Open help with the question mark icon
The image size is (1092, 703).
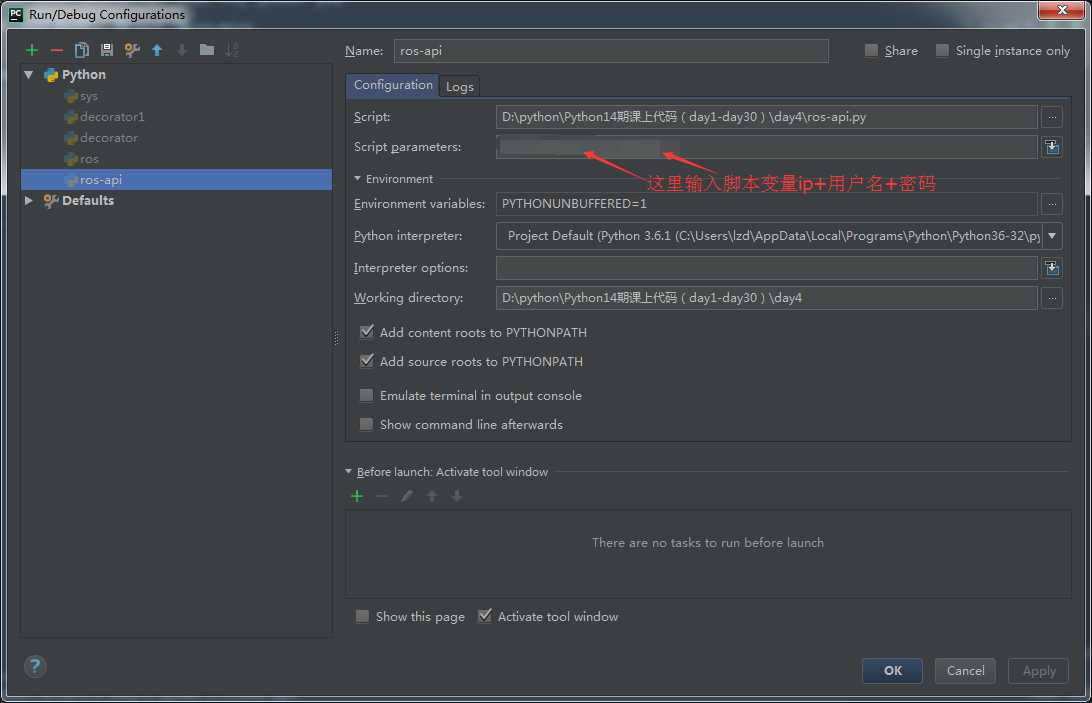click(35, 667)
